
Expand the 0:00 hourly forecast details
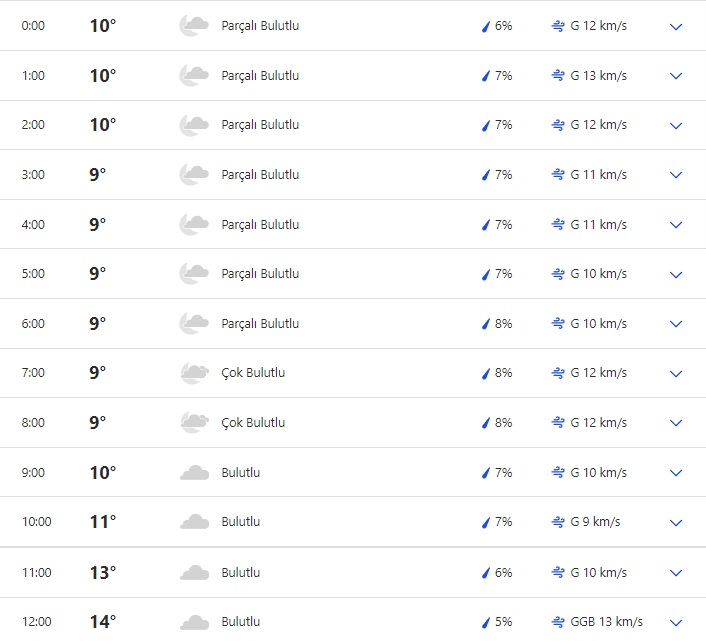(676, 27)
